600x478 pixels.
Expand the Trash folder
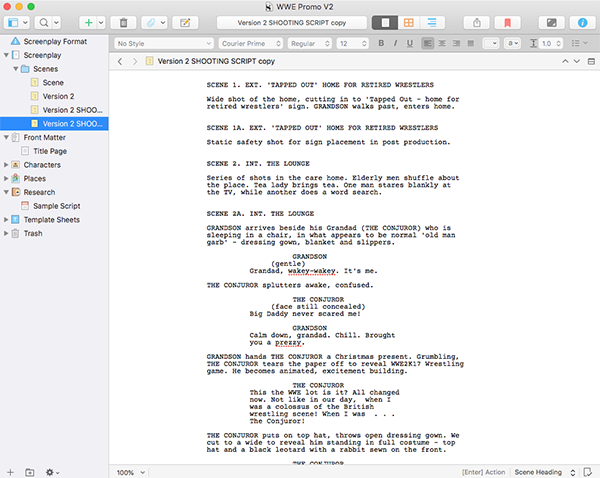point(6,233)
